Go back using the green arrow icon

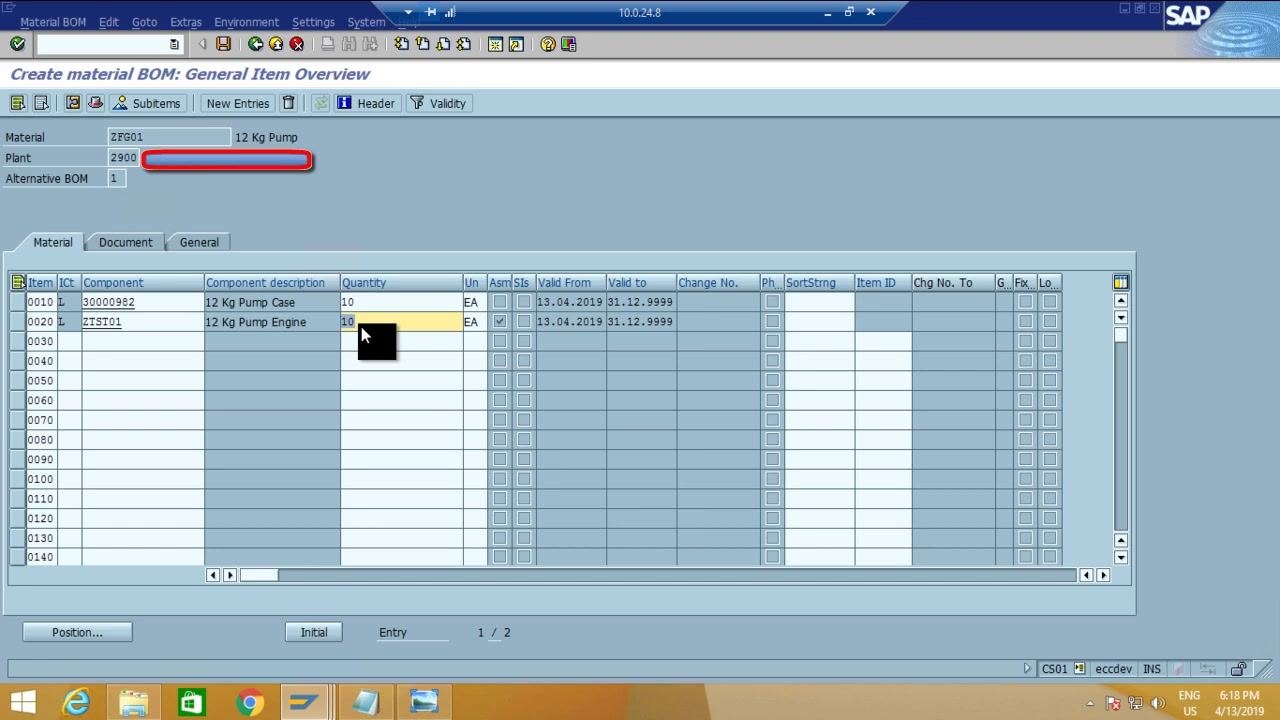click(255, 44)
